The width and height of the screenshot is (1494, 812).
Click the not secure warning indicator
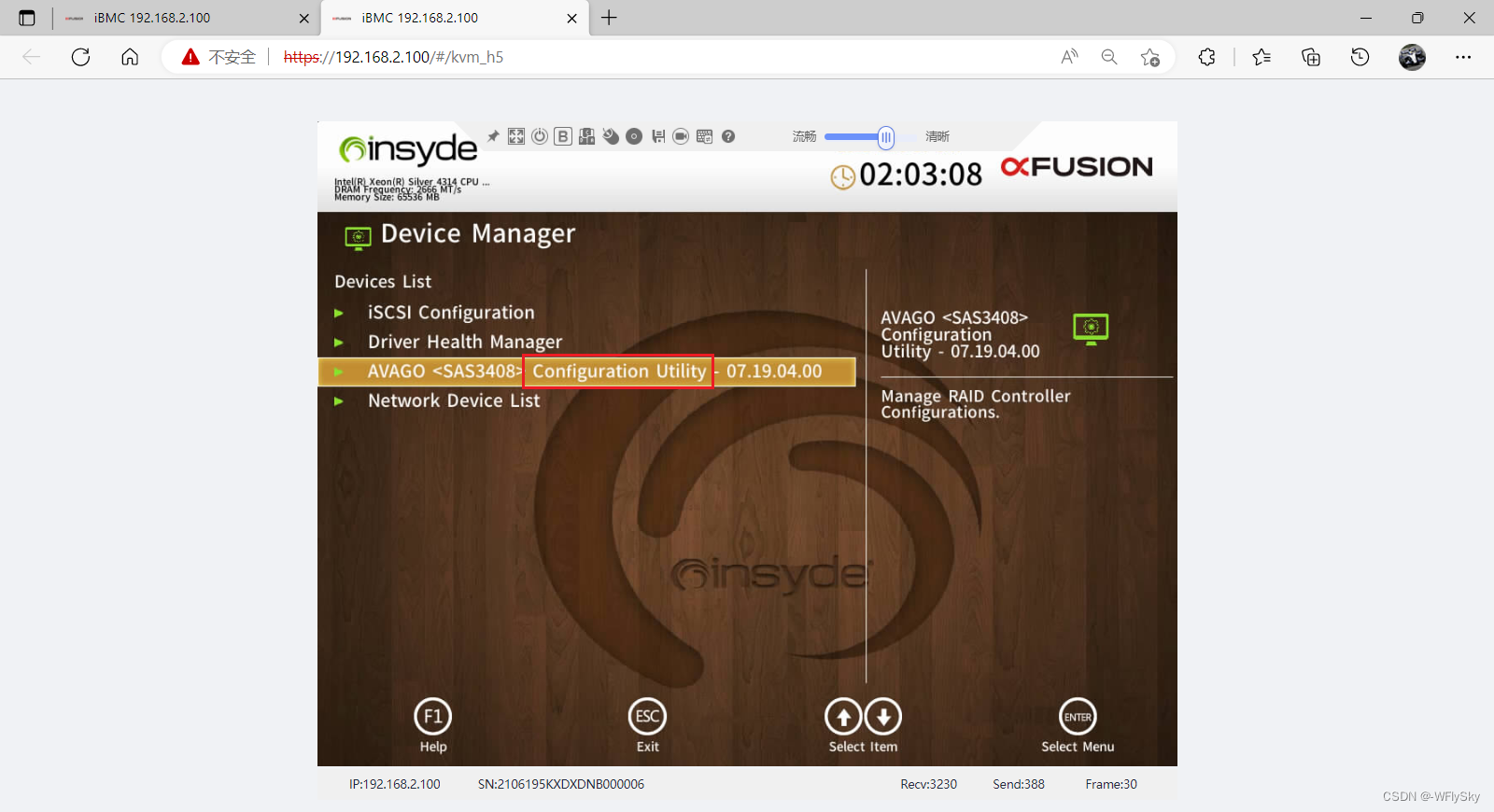218,57
